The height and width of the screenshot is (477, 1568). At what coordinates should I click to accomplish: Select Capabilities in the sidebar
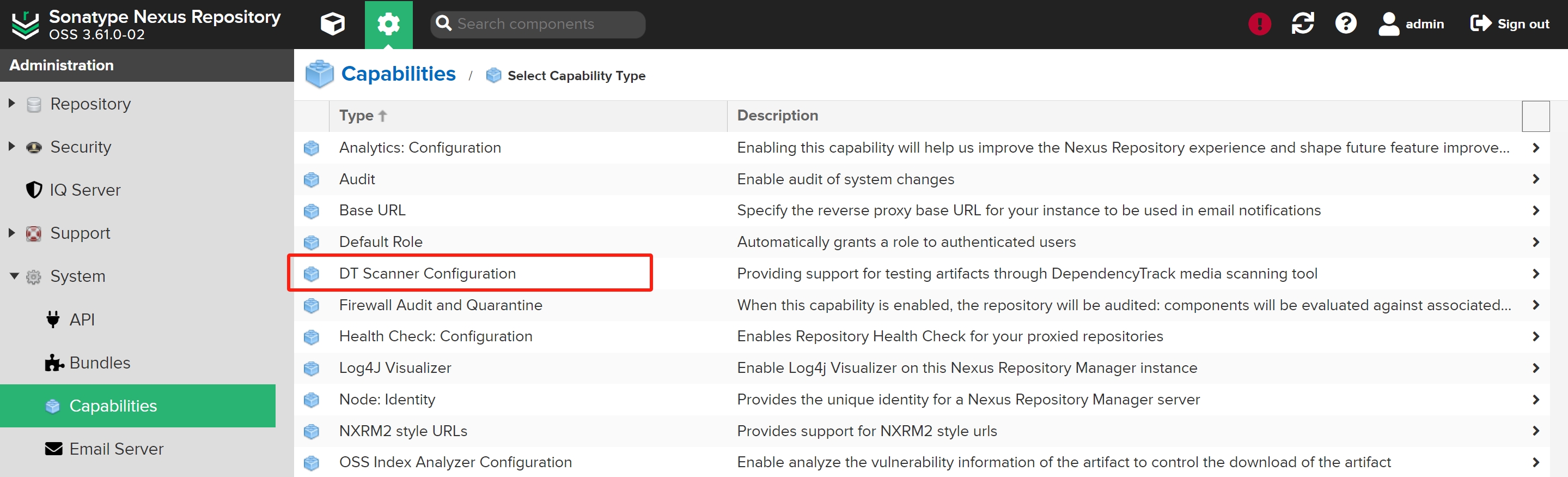(x=113, y=406)
